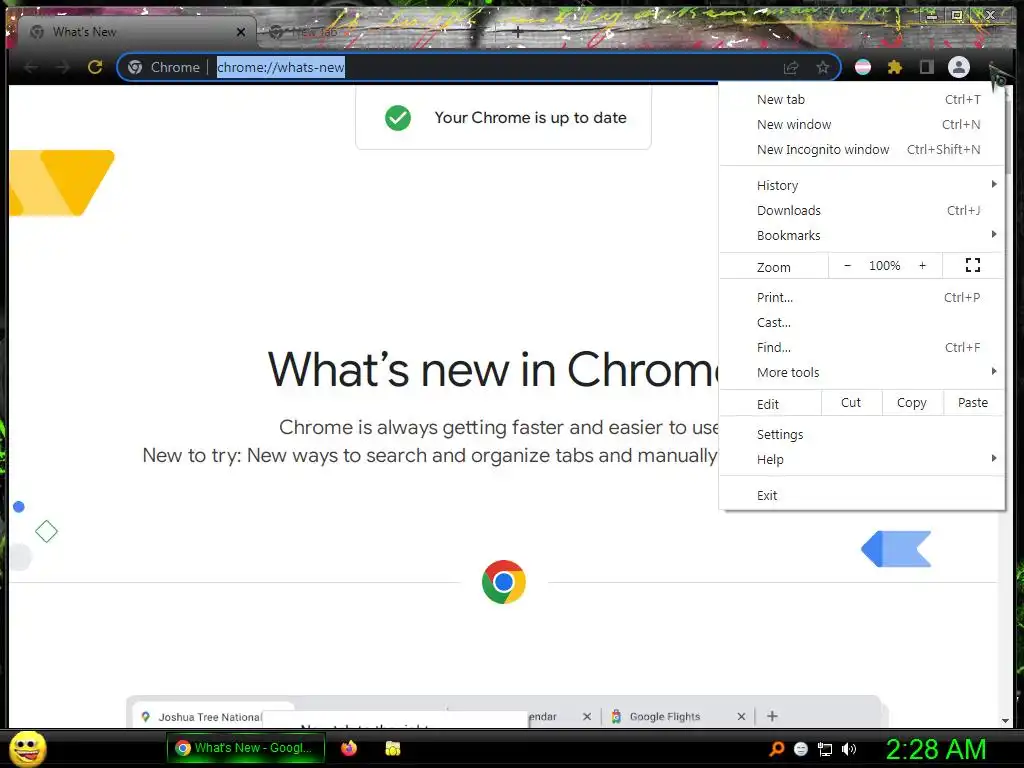Click Your Chrome is up to date text

point(530,118)
